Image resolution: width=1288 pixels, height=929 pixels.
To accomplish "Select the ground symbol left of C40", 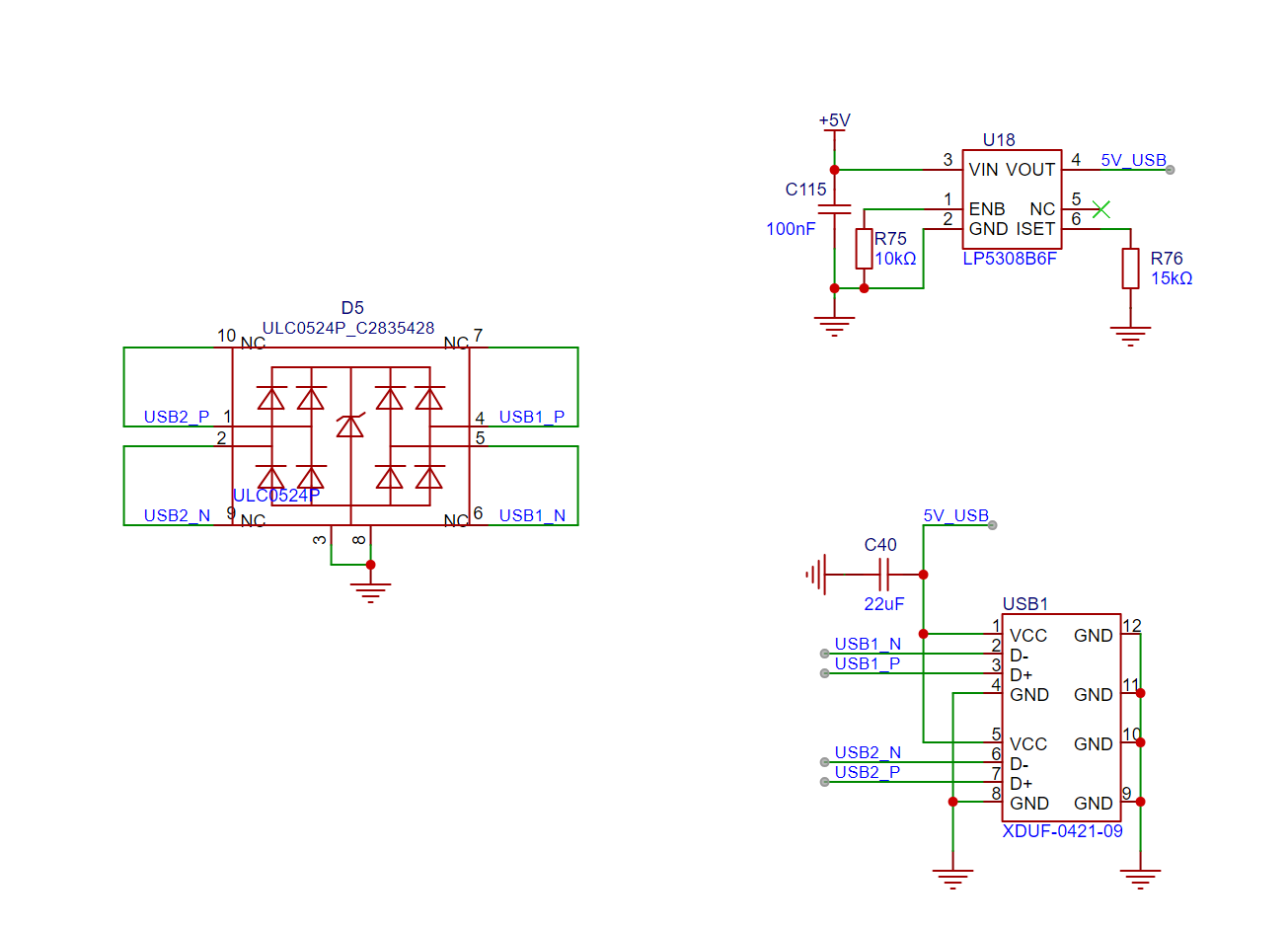I will click(815, 574).
